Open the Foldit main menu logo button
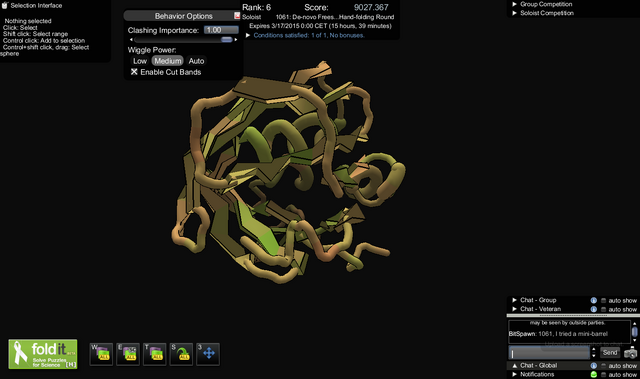Viewport: 640px width, 379px height. (43, 354)
